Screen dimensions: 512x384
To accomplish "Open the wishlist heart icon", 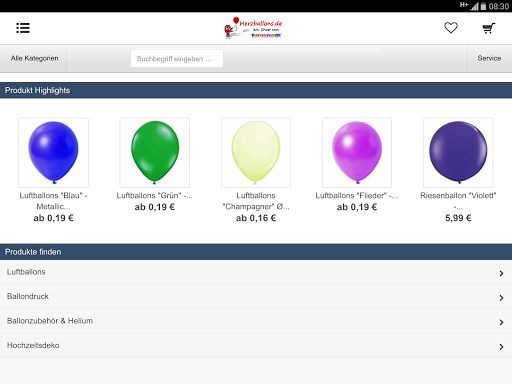I will (x=451, y=28).
